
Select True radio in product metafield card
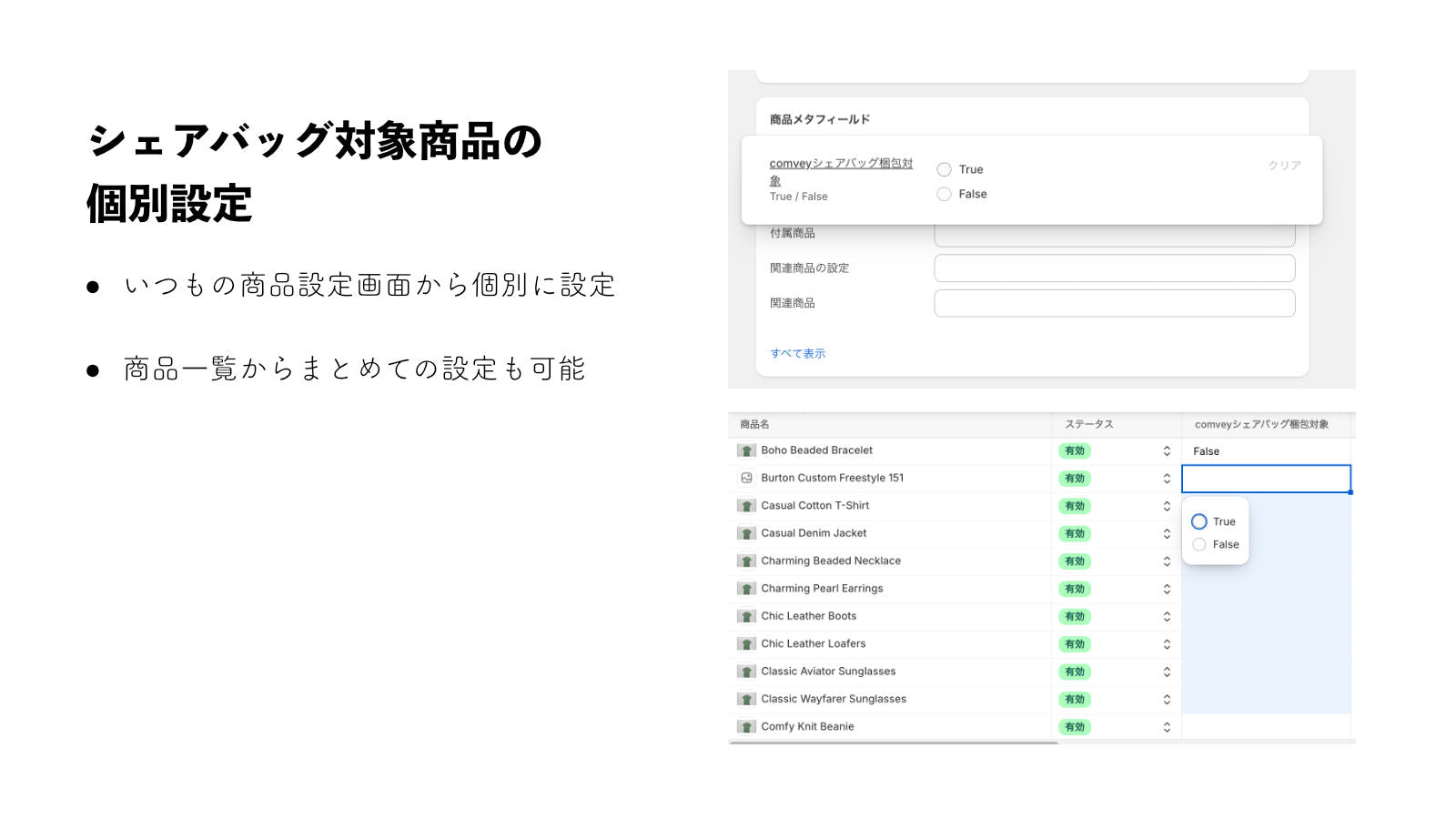pos(944,169)
